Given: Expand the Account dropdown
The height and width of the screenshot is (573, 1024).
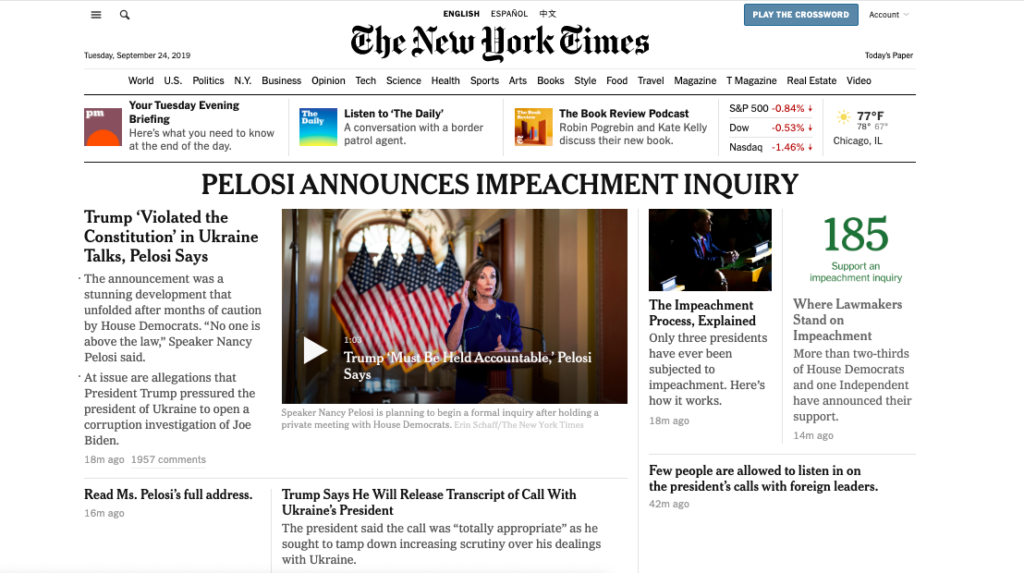Looking at the screenshot, I should click(888, 14).
